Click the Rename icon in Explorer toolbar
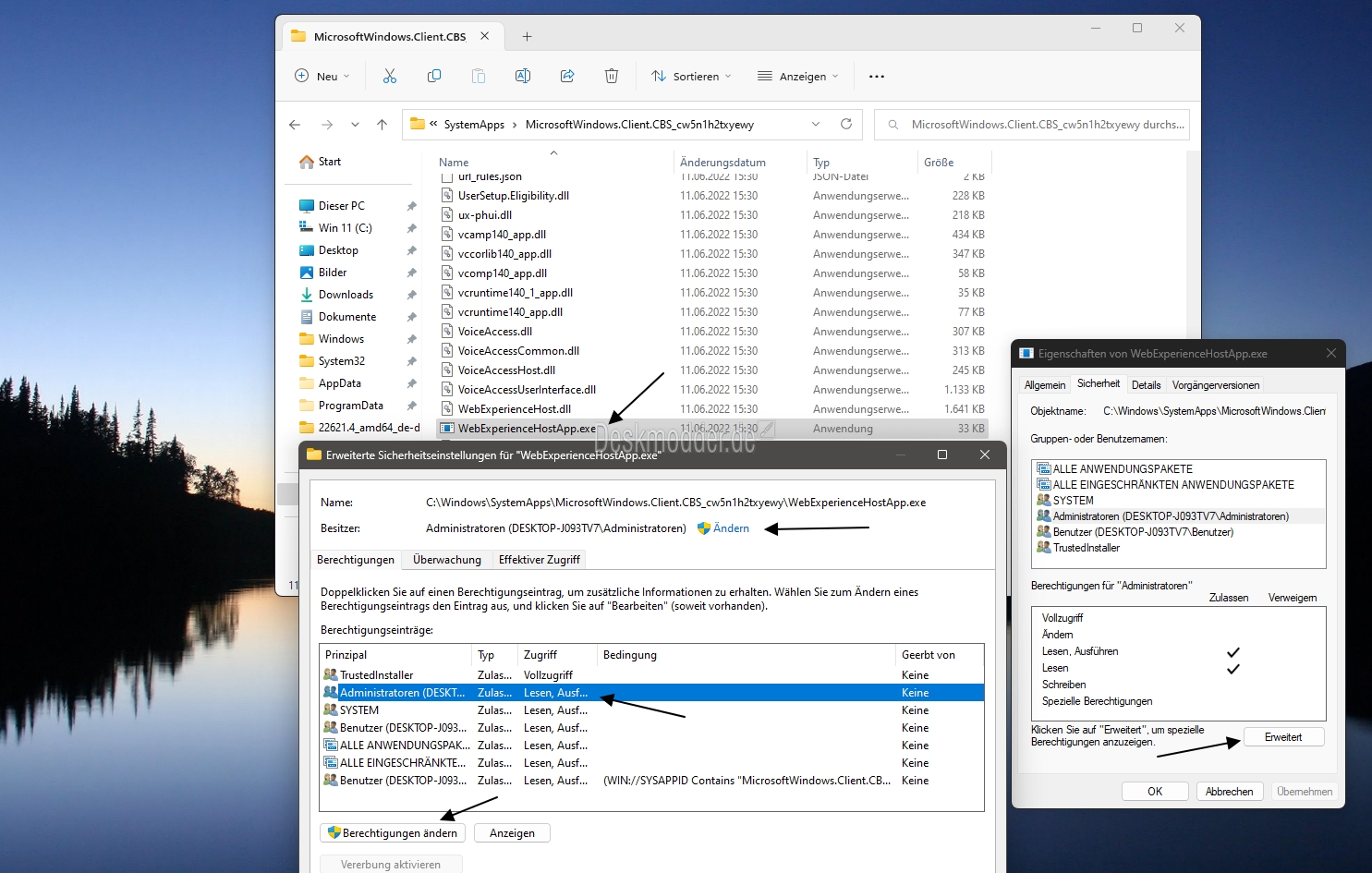The width and height of the screenshot is (1372, 873). click(523, 76)
